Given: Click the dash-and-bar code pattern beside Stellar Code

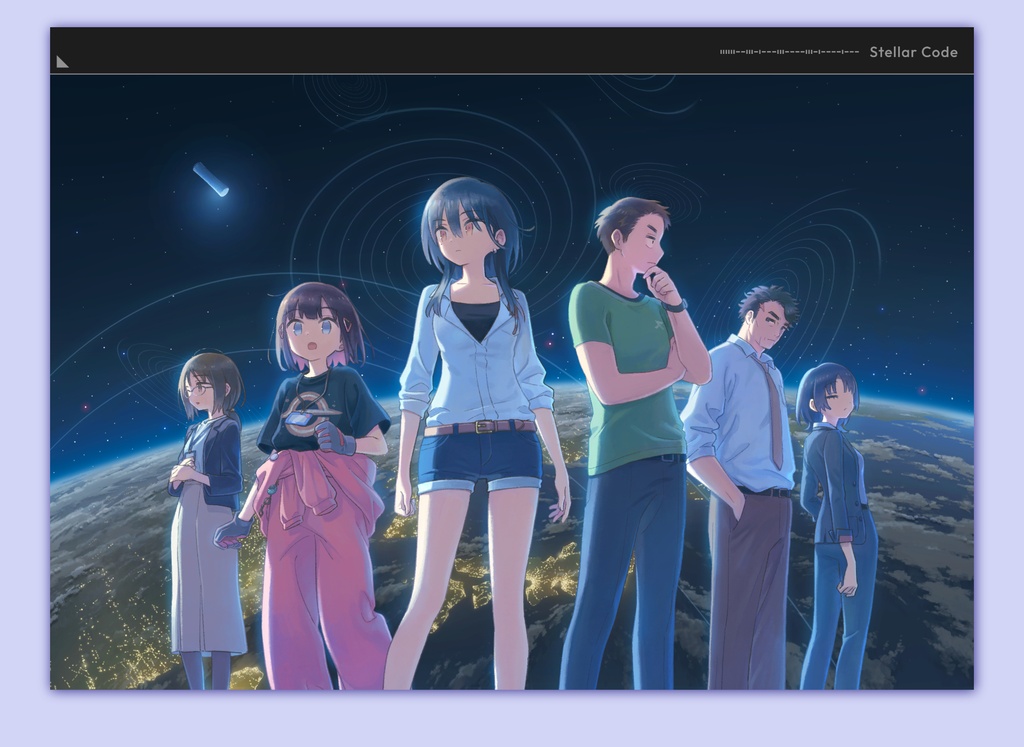Looking at the screenshot, I should tap(789, 52).
